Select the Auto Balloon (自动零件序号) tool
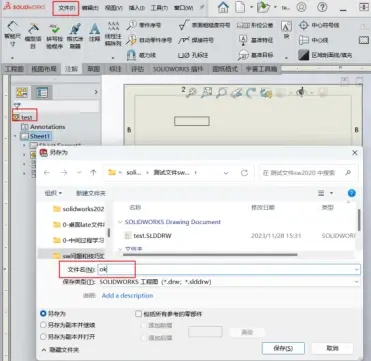This screenshot has height=361, width=371. [149, 40]
